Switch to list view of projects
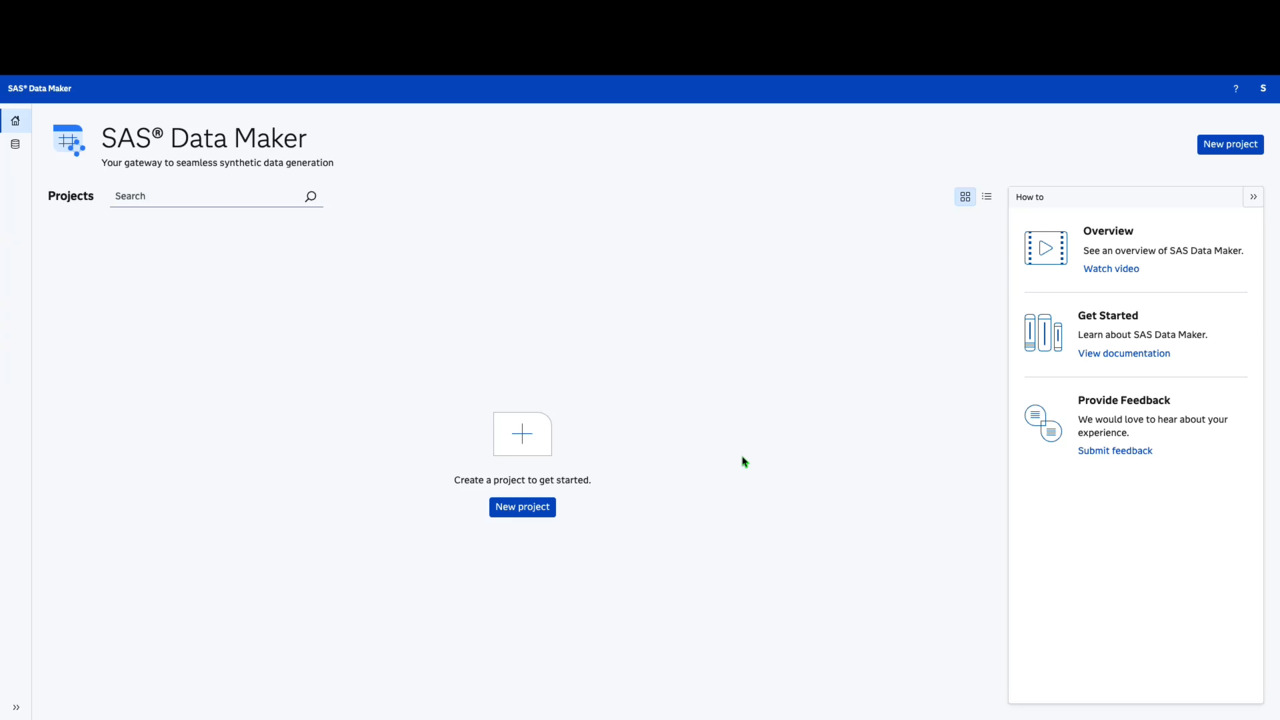The height and width of the screenshot is (720, 1280). pyautogui.click(x=987, y=197)
